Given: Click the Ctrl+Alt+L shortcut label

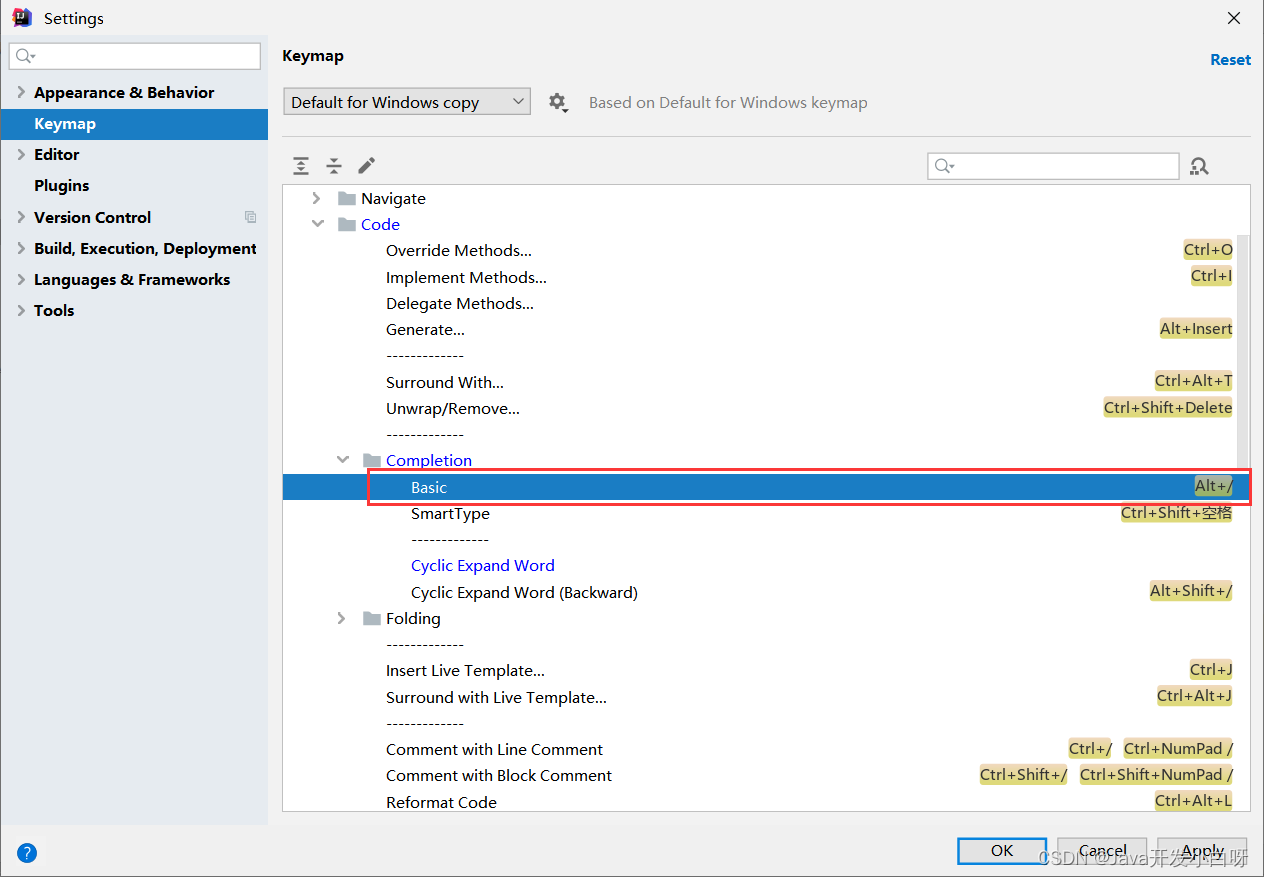Looking at the screenshot, I should (1193, 800).
